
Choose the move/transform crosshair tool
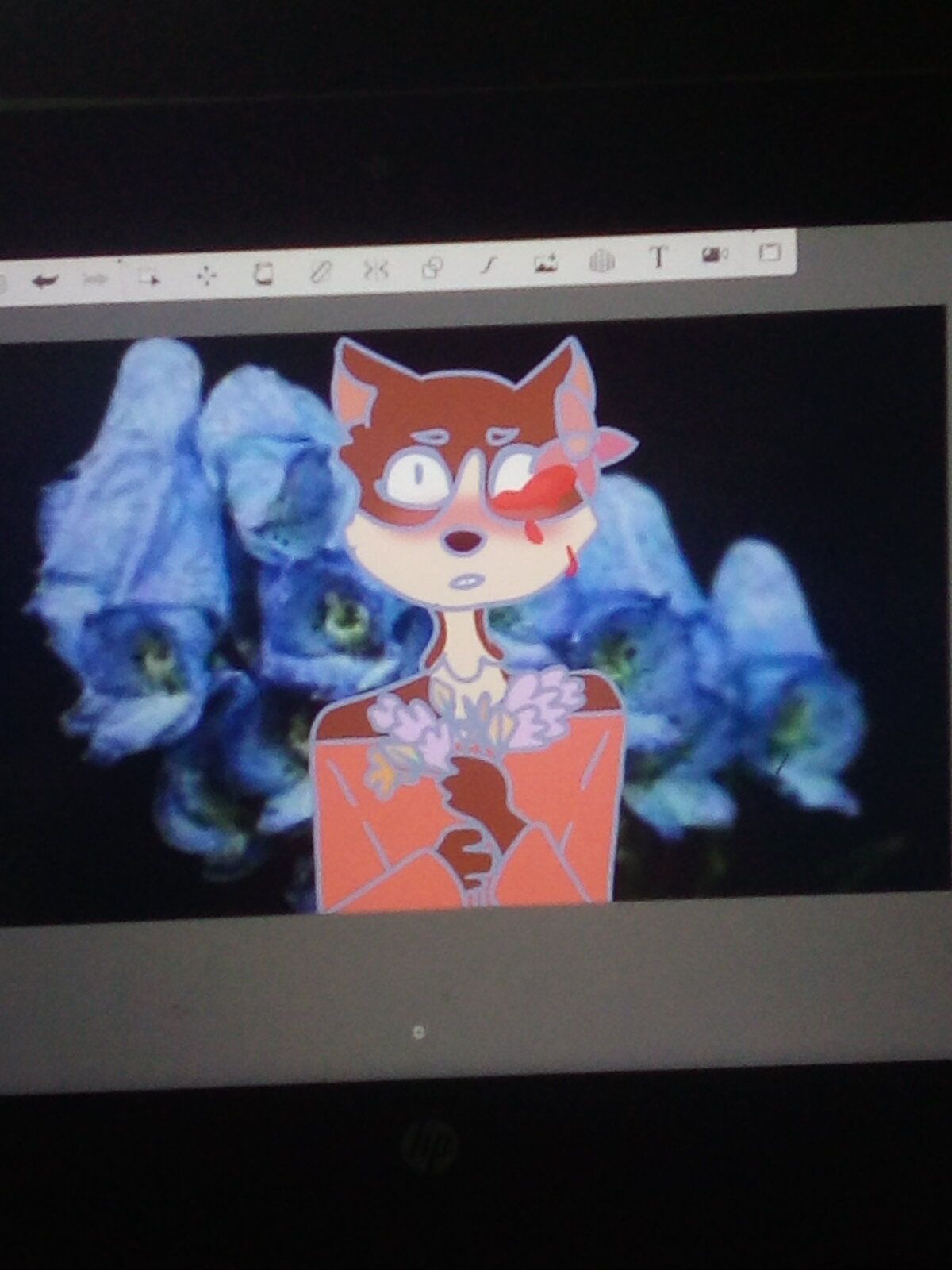pyautogui.click(x=206, y=275)
